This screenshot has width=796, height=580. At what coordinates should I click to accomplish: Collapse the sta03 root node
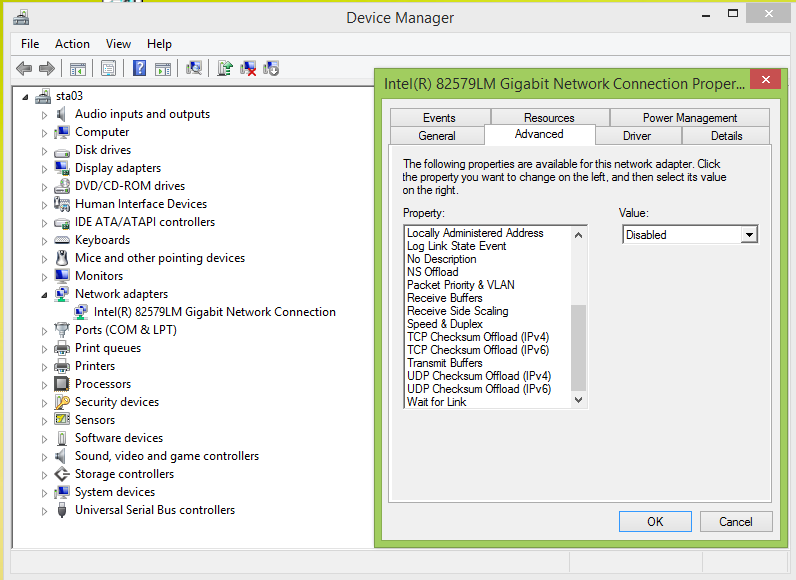(x=25, y=97)
